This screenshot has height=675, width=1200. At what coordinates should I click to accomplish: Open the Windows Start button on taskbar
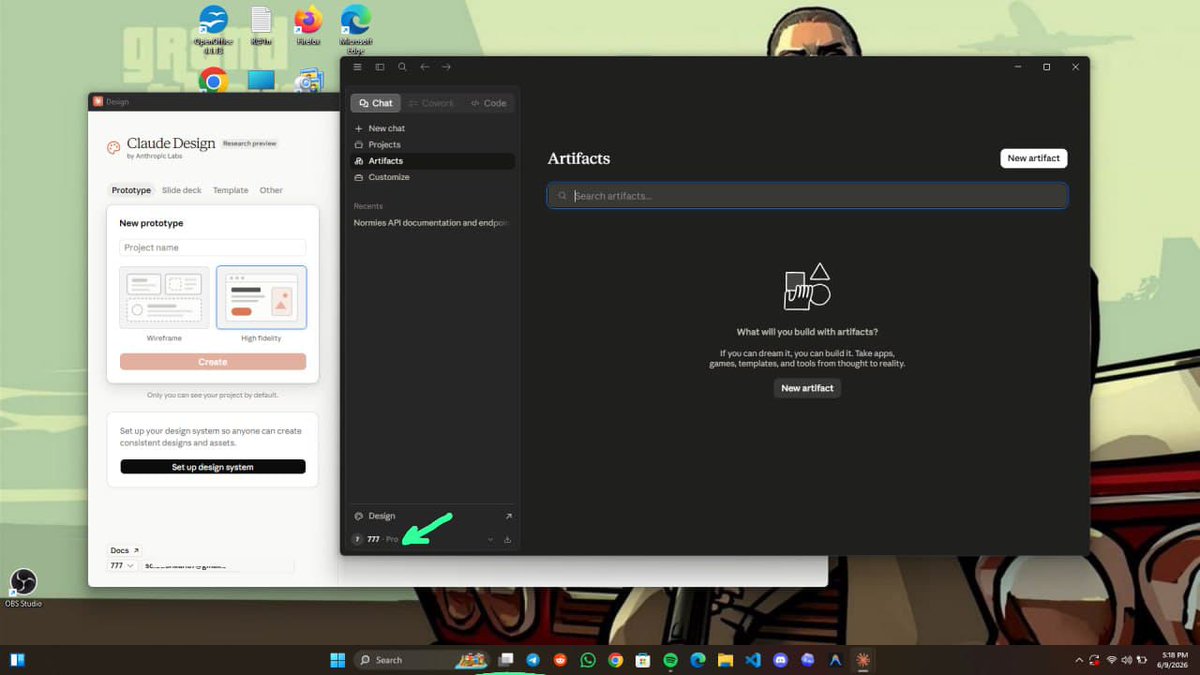click(x=338, y=660)
